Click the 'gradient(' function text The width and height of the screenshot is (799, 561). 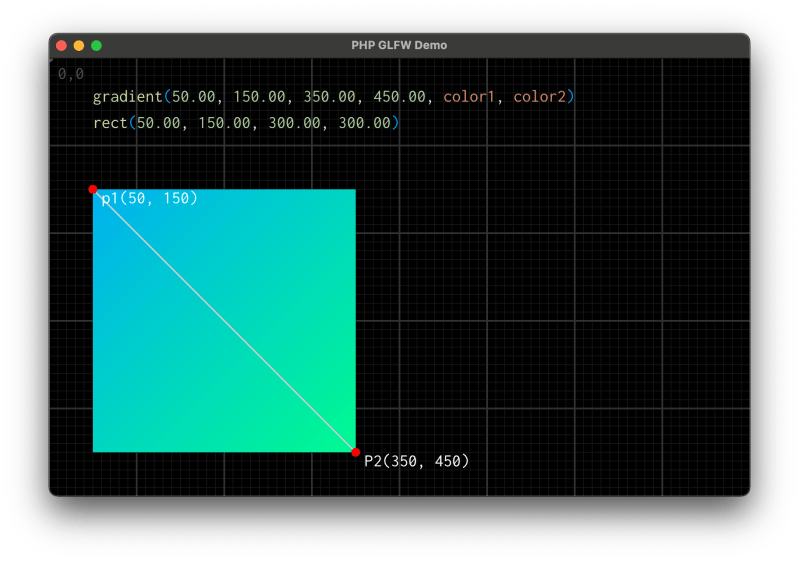[x=132, y=97]
